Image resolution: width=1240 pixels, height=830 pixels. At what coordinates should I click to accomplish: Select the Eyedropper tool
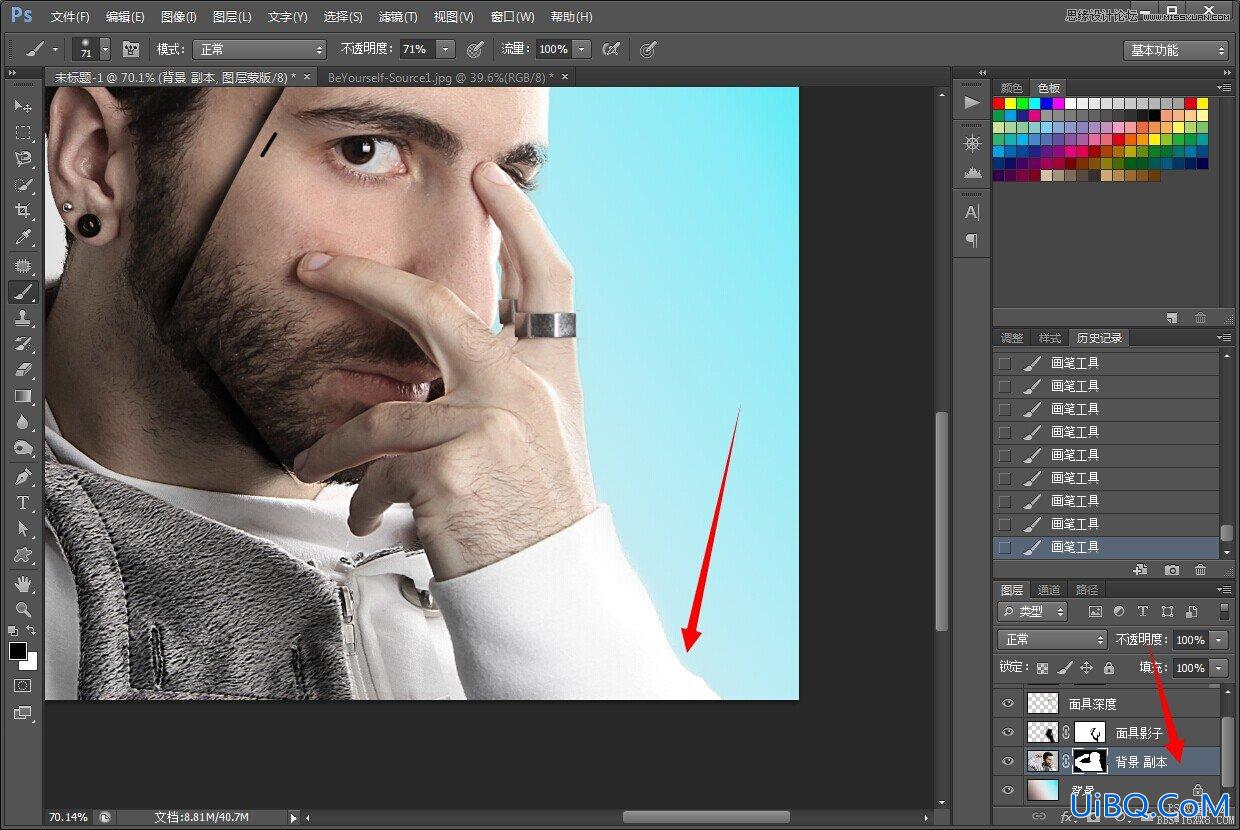point(23,237)
